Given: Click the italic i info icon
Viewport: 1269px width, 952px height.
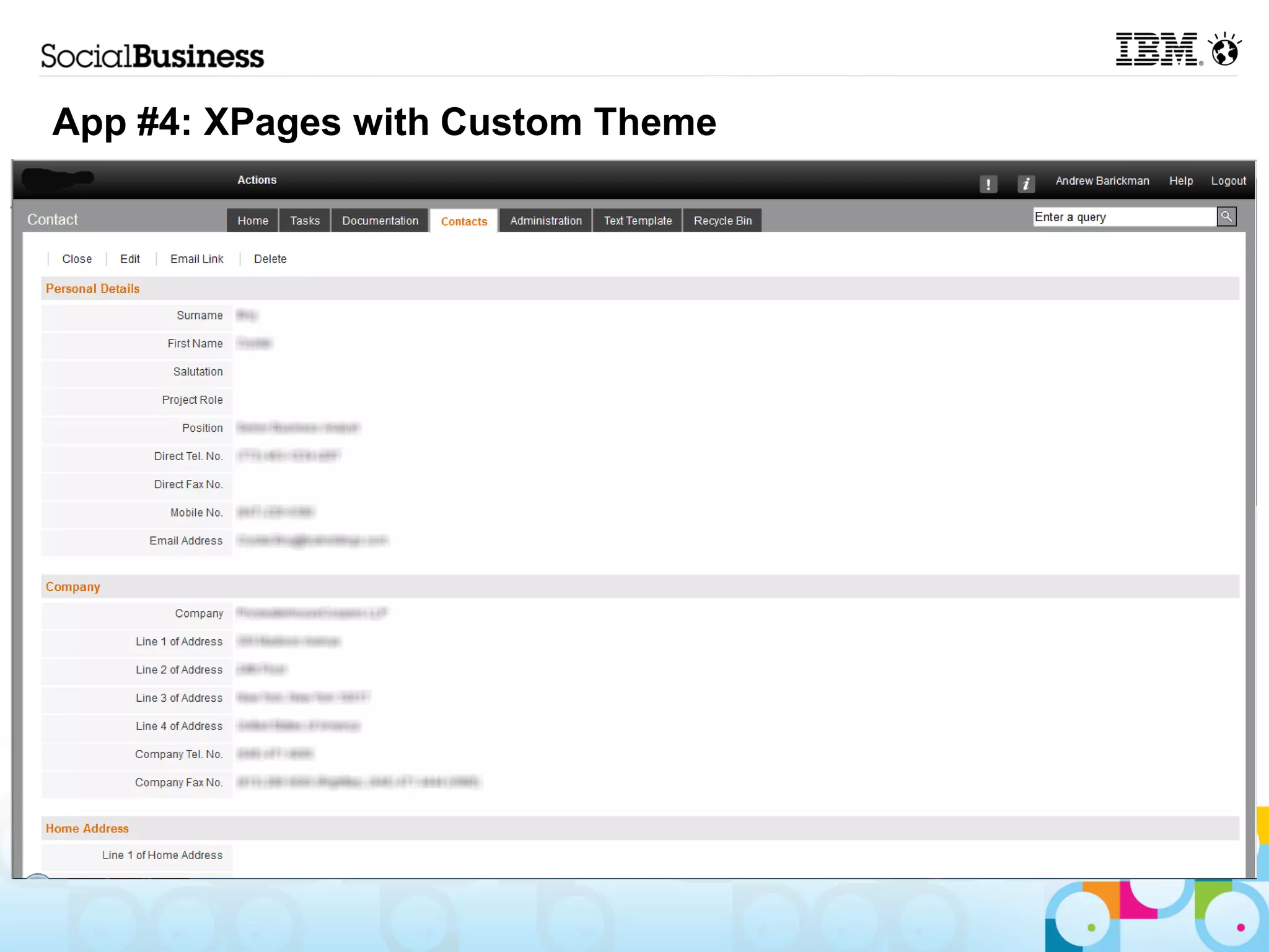Looking at the screenshot, I should click(1026, 184).
